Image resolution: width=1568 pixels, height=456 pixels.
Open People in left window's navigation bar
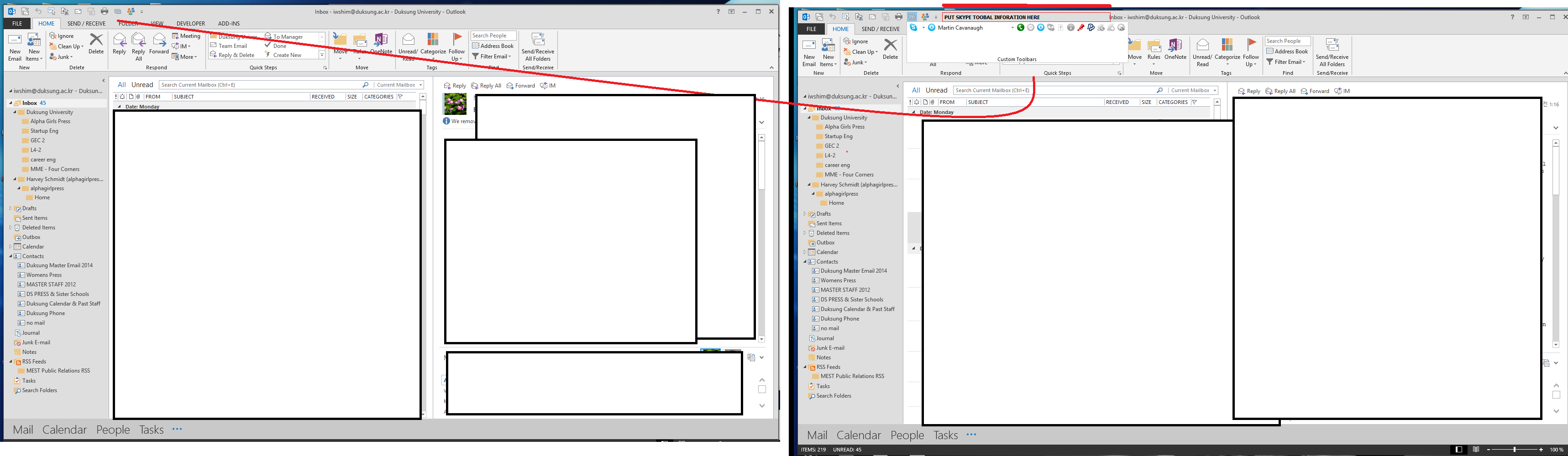click(x=113, y=429)
